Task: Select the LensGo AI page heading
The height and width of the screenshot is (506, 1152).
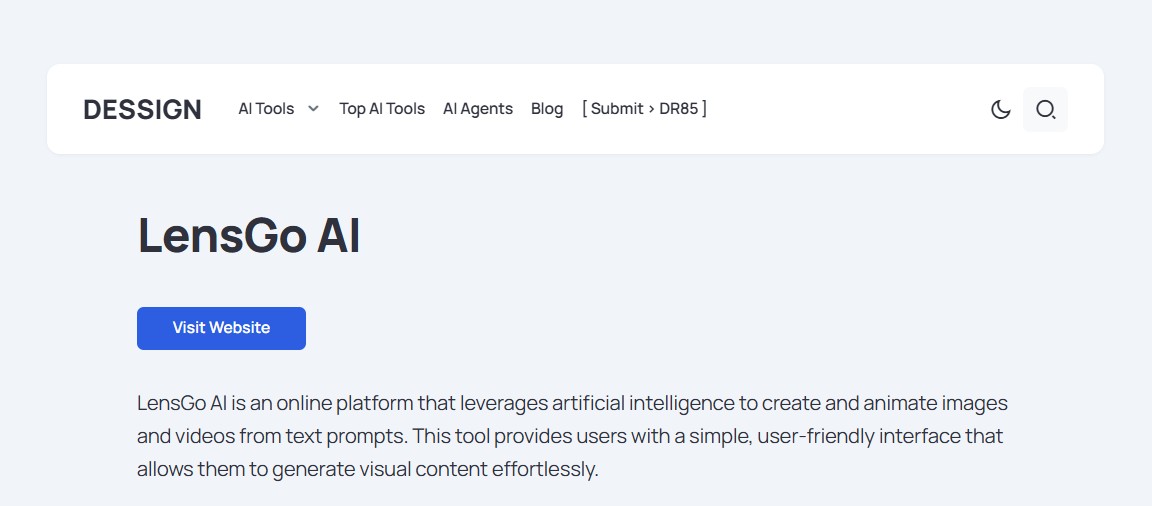Action: pos(249,236)
